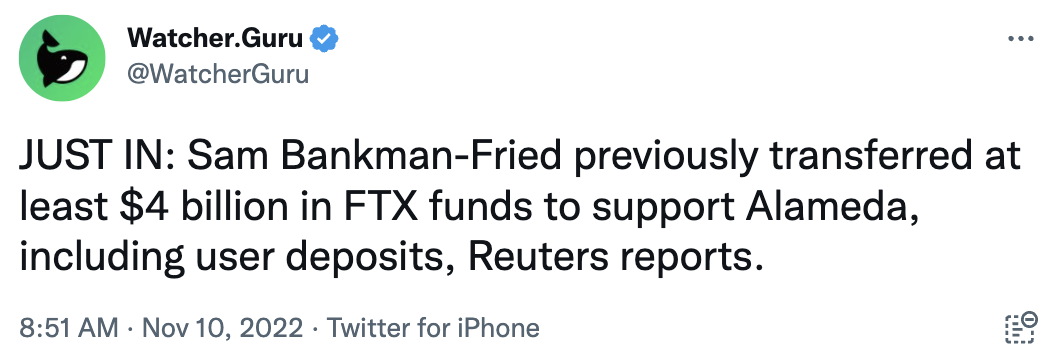Open the Watcher.Guru display name link

click(214, 39)
